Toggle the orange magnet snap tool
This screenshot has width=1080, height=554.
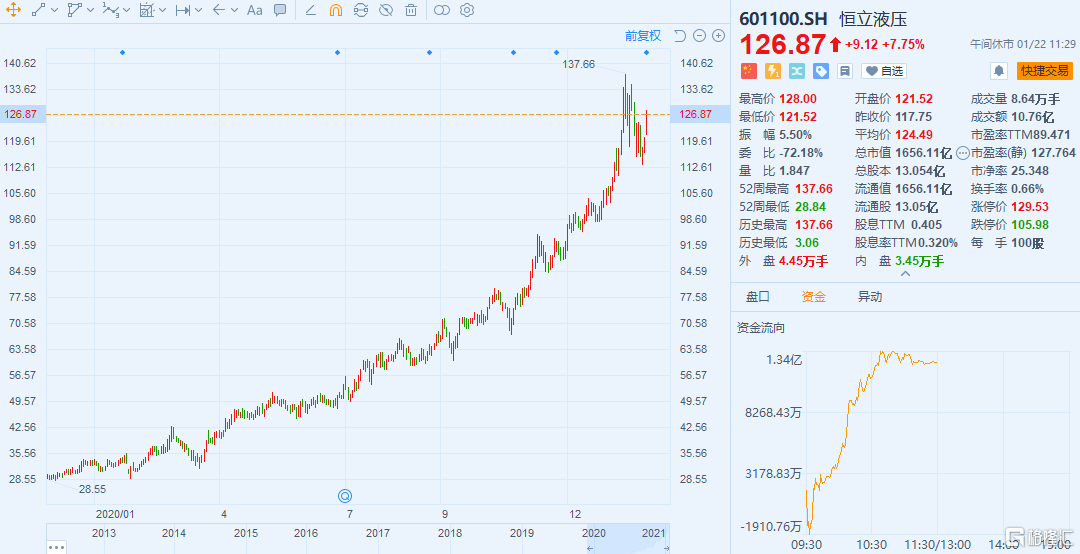[335, 10]
